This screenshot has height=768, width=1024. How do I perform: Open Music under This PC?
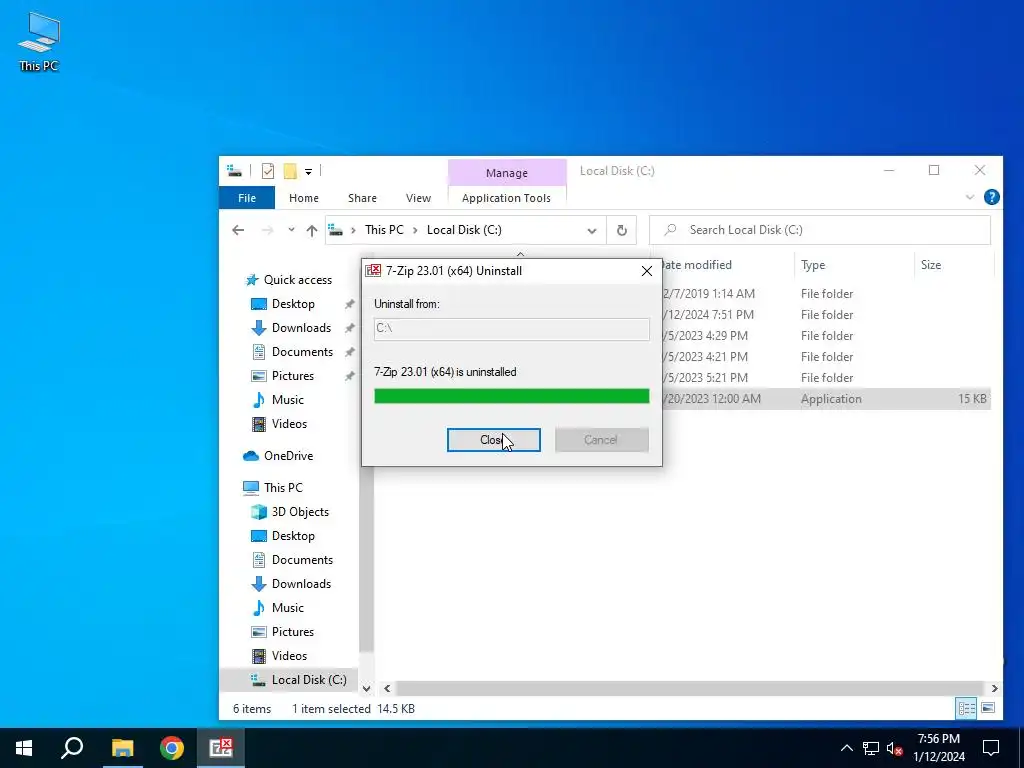[287, 608]
